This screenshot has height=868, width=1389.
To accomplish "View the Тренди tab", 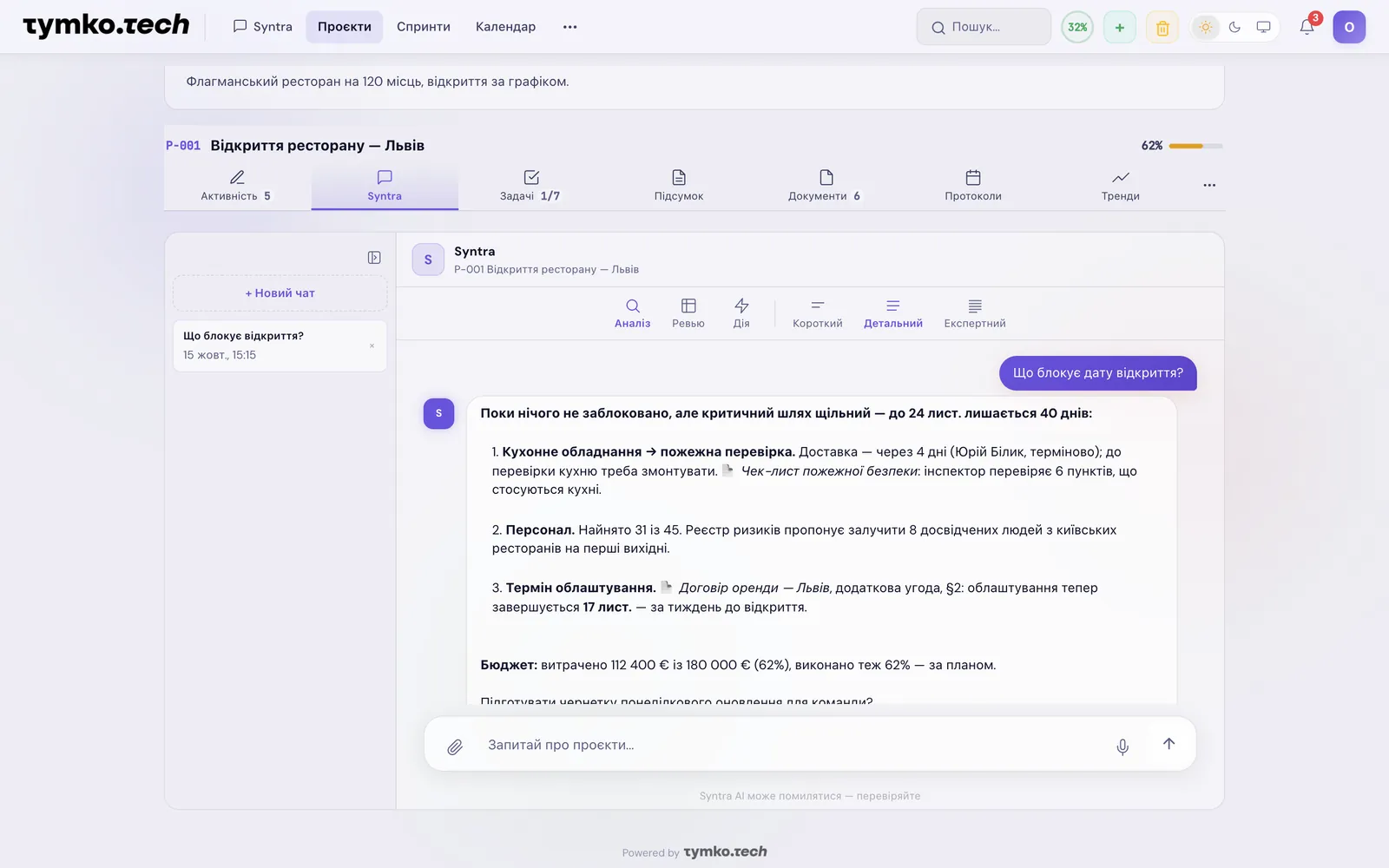I will point(1121,186).
